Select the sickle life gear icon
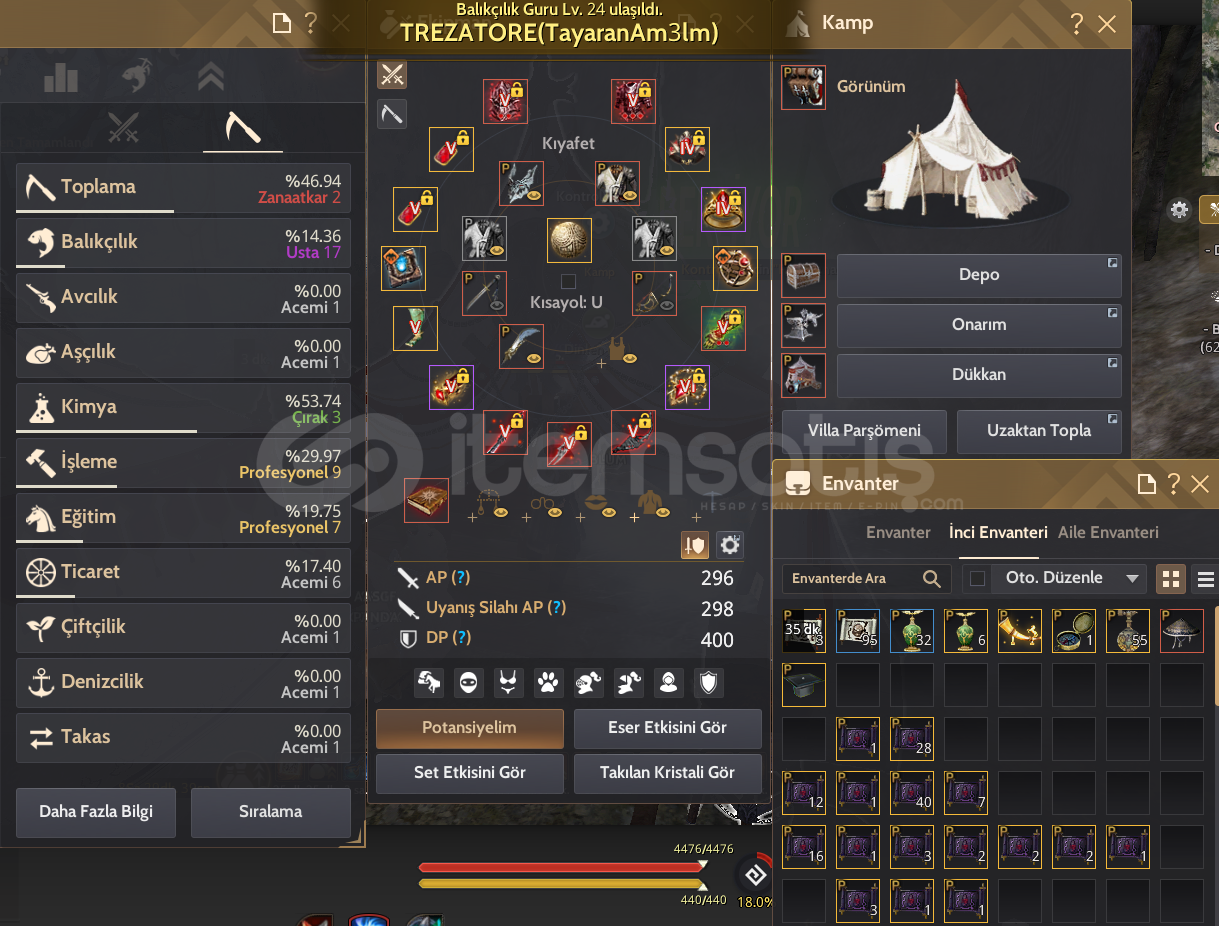Screen dimensions: 1219x926 [x=392, y=113]
